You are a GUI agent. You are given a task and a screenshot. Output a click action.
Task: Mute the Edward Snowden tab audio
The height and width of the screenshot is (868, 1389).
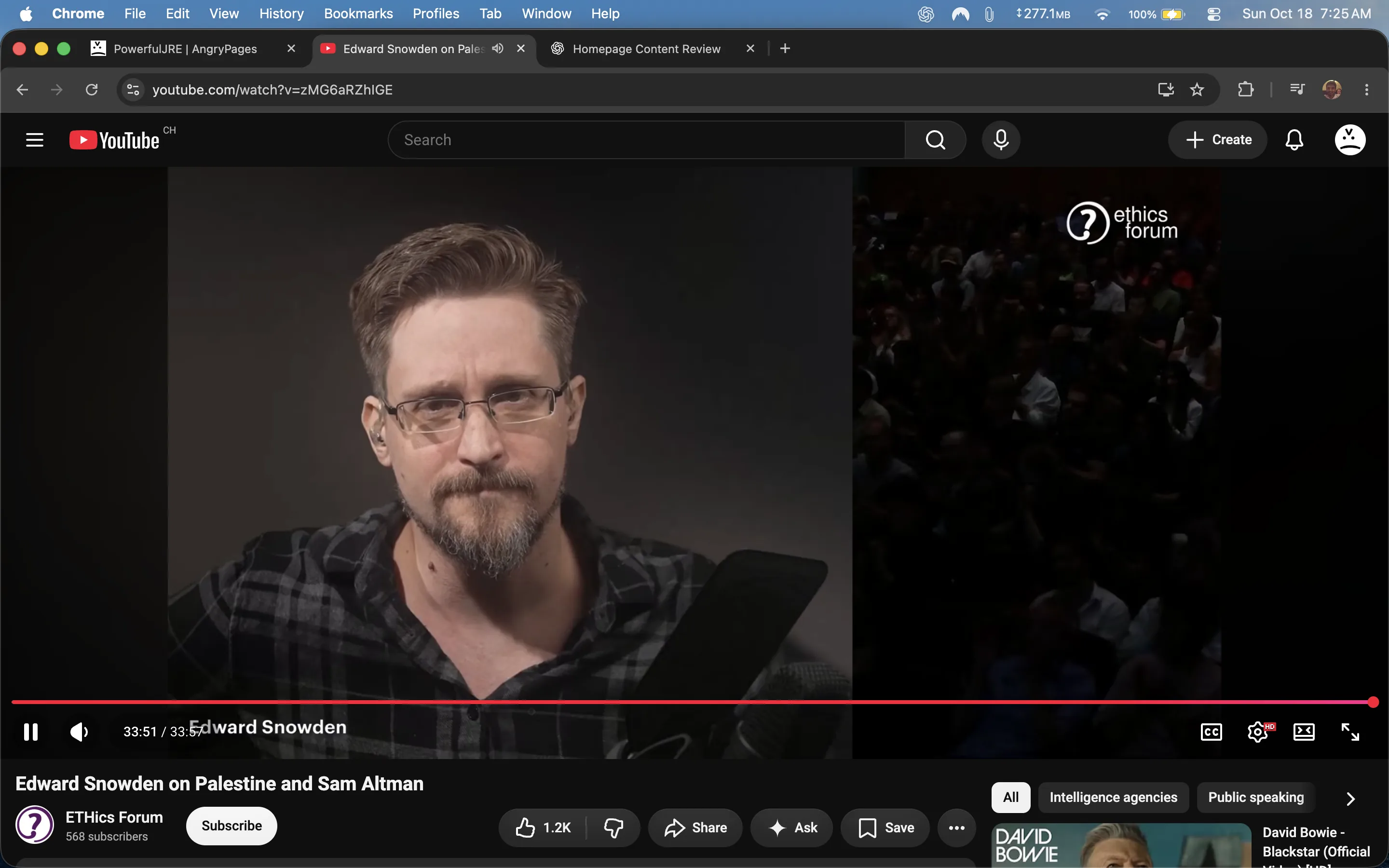click(x=498, y=48)
